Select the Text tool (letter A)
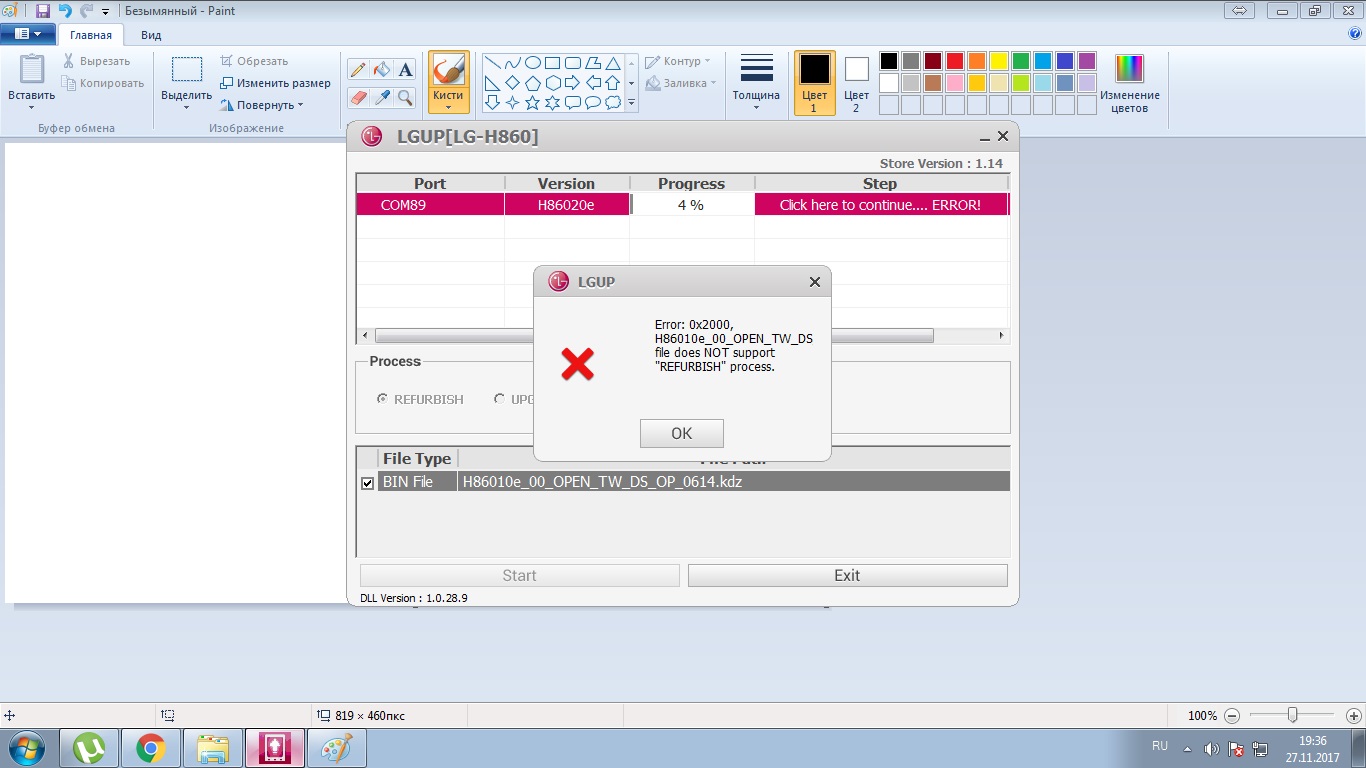 pyautogui.click(x=405, y=69)
